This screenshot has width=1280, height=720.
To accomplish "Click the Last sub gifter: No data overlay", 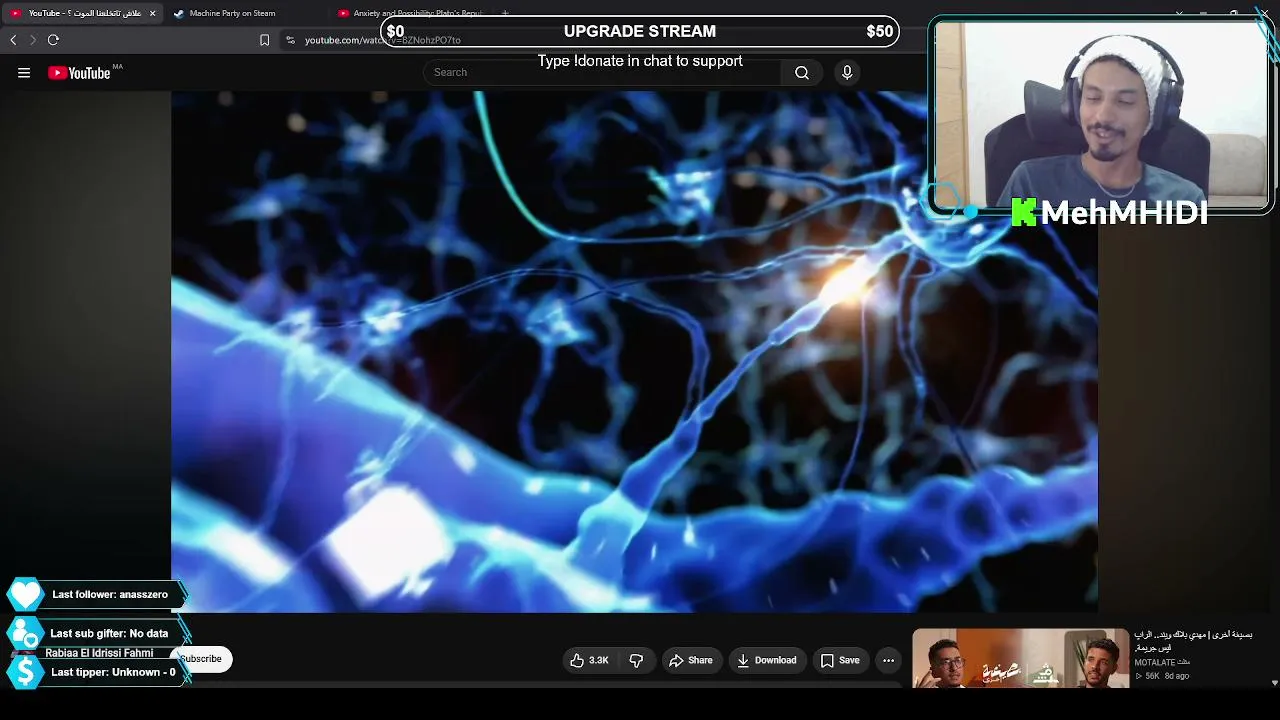I will click(96, 633).
